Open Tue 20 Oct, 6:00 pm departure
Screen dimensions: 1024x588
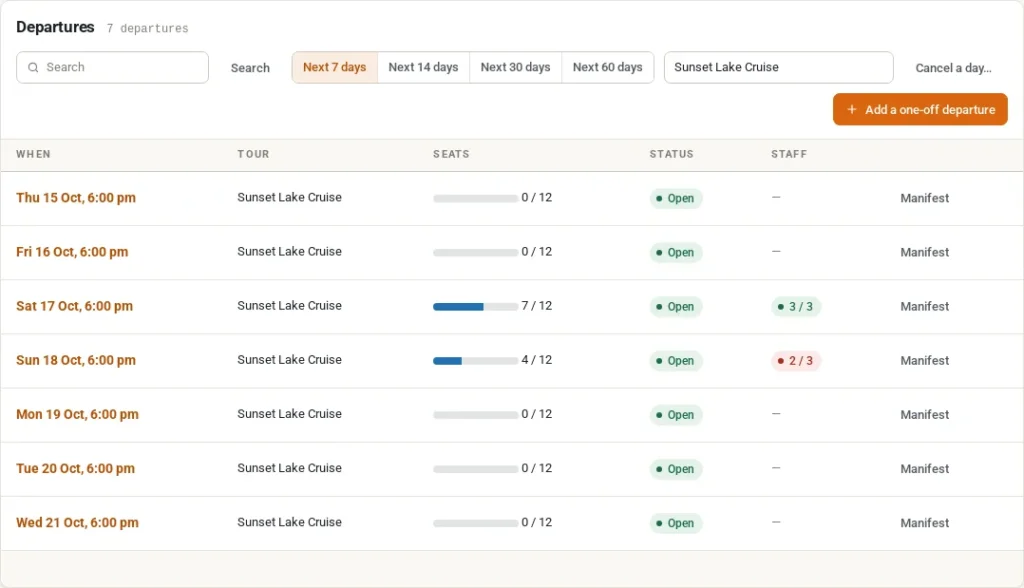pyautogui.click(x=75, y=469)
